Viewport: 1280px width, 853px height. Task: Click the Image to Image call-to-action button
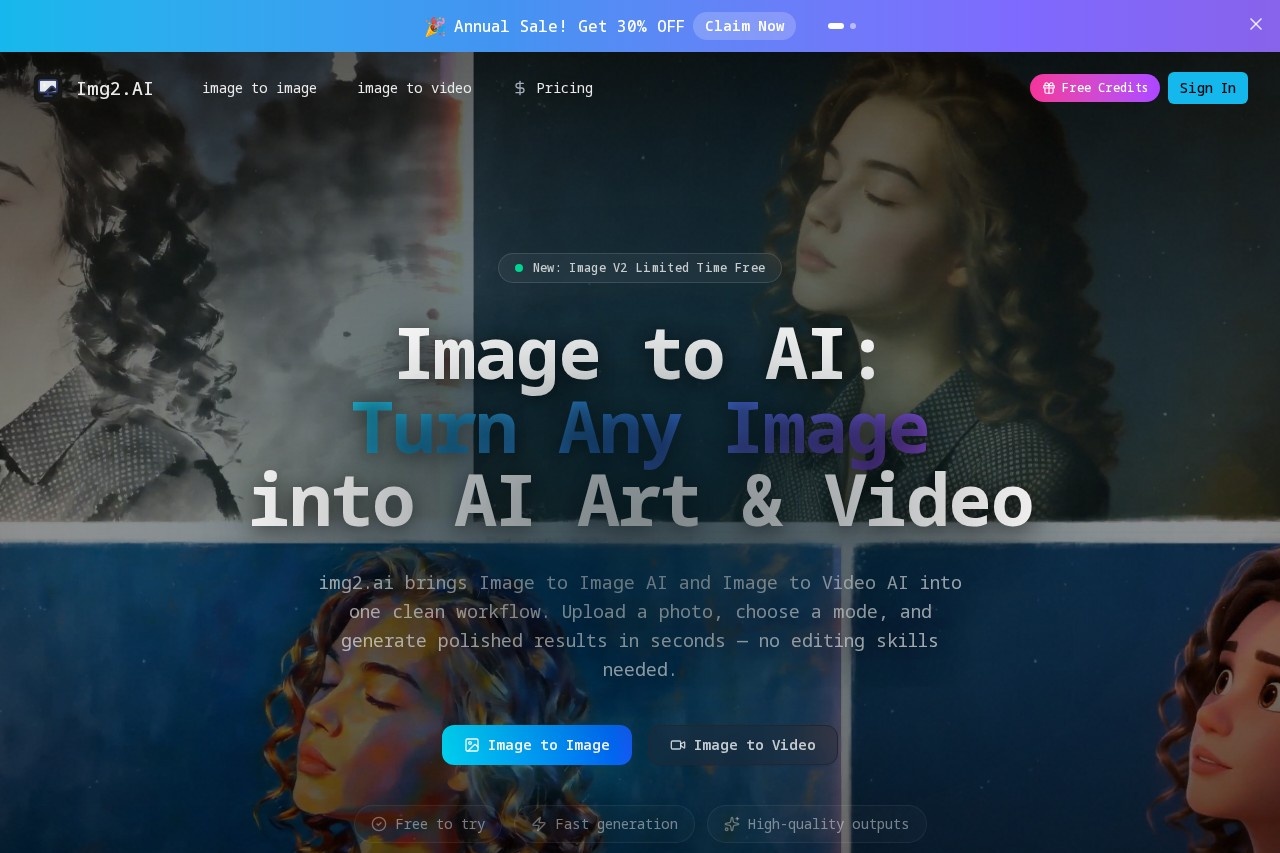537,745
